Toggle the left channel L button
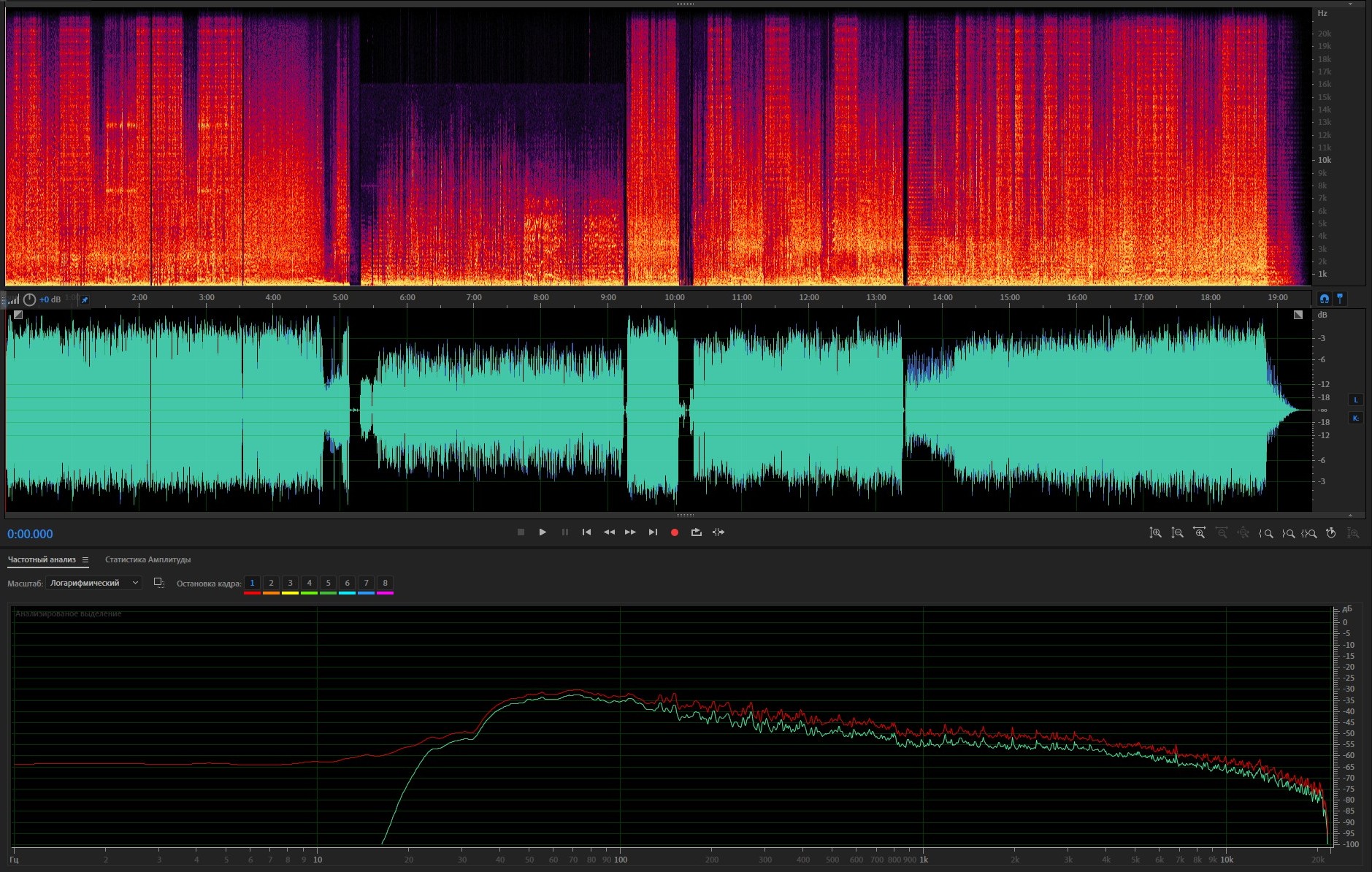This screenshot has width=1372, height=872. coord(1356,399)
